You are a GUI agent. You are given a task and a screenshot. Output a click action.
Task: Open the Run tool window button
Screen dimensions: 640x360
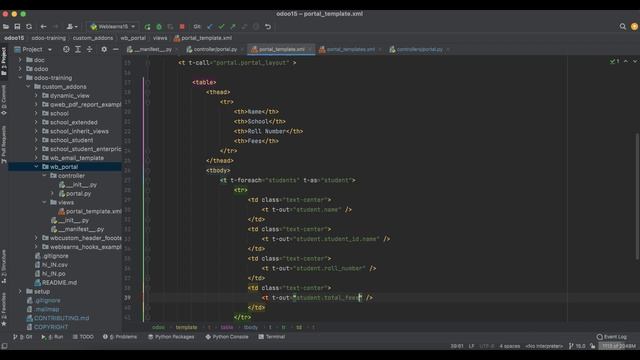click(x=52, y=337)
